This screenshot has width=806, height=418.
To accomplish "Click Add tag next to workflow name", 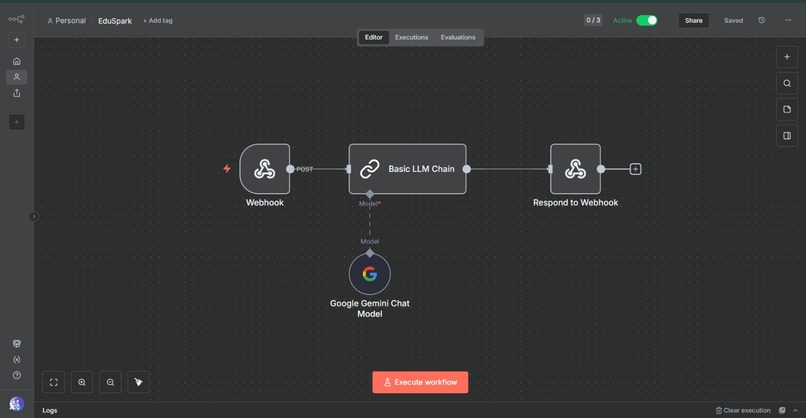I will [158, 21].
